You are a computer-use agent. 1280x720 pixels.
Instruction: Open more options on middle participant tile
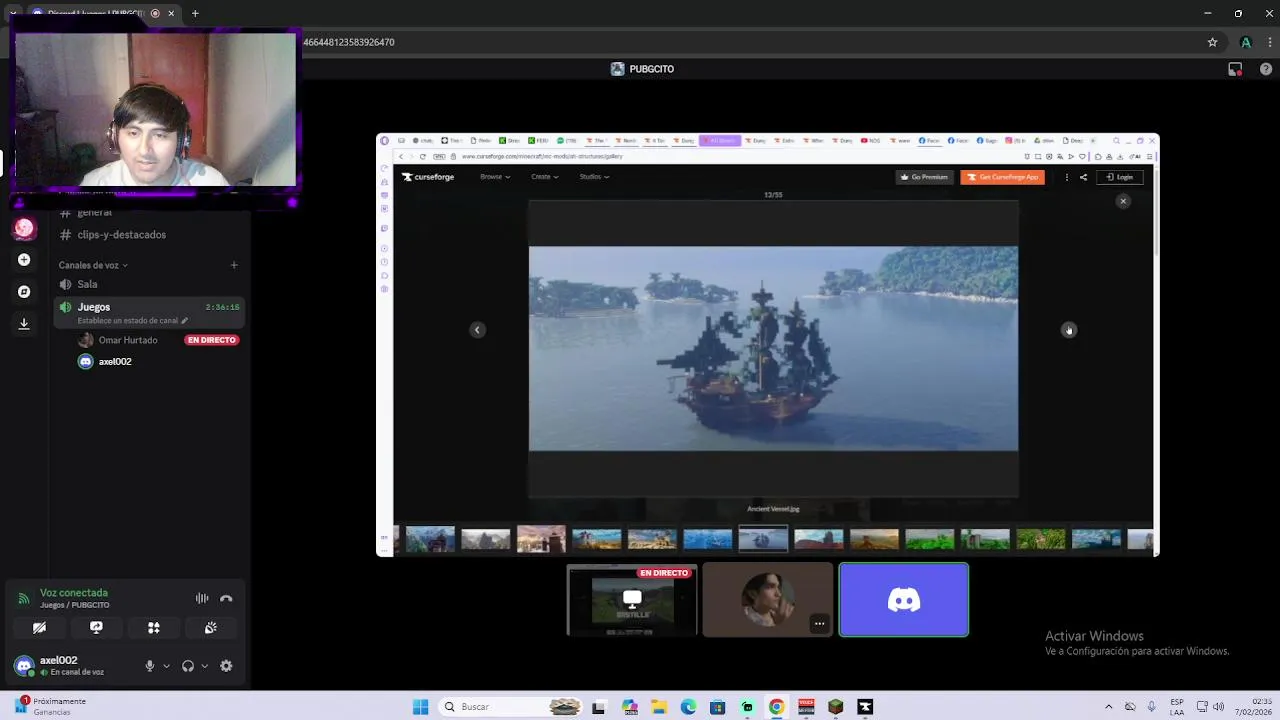tap(819, 624)
